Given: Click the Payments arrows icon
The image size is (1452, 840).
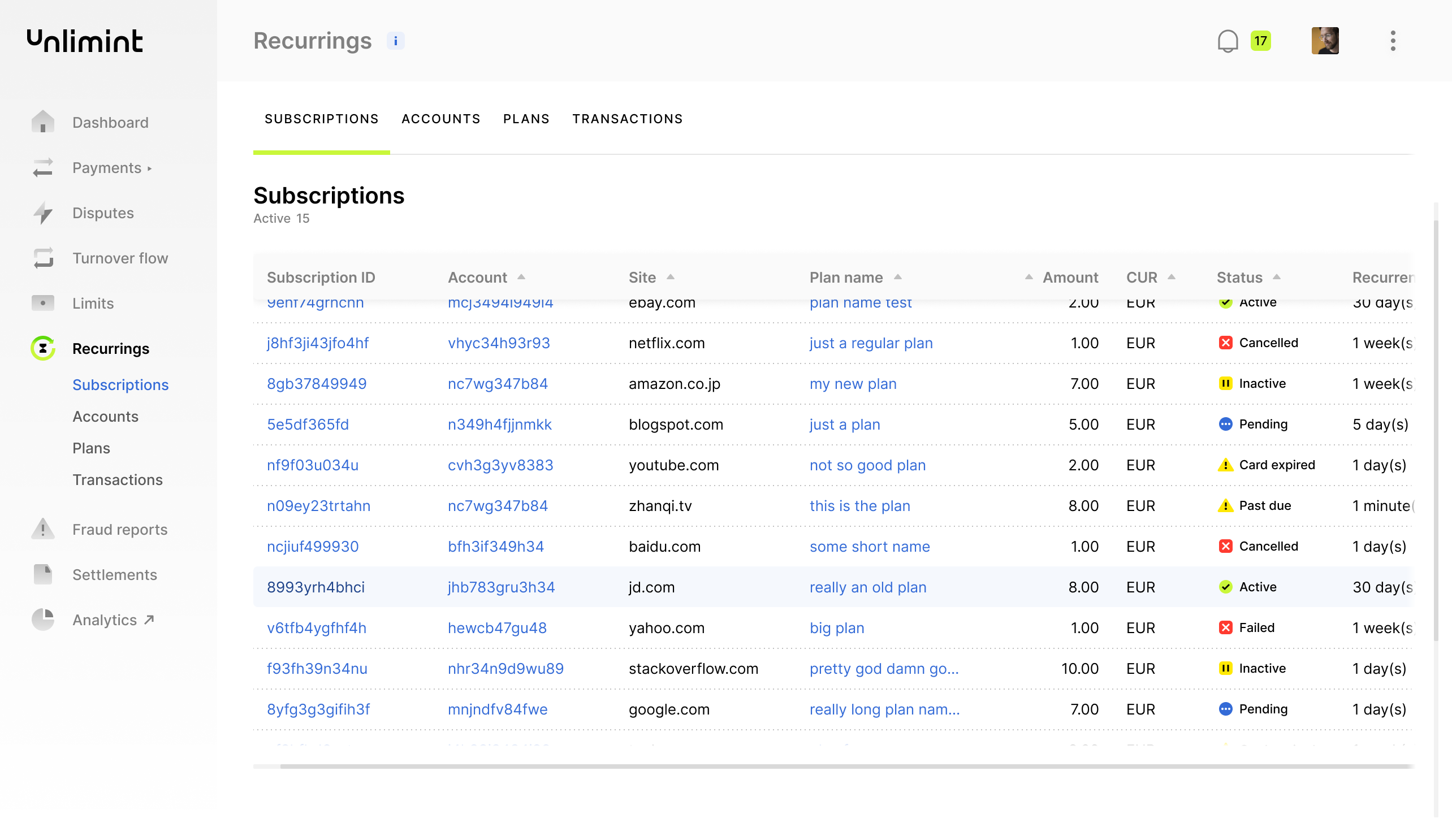Looking at the screenshot, I should coord(42,168).
